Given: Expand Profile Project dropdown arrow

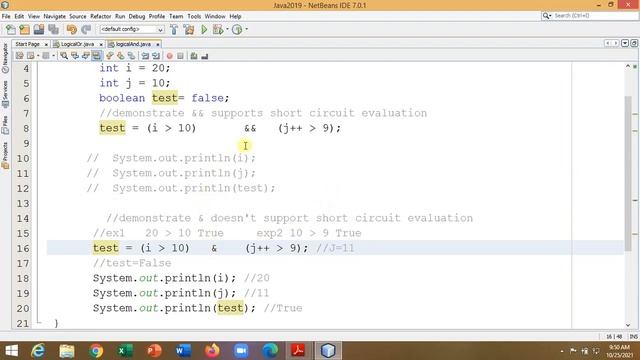Looking at the screenshot, I should coord(246,29).
